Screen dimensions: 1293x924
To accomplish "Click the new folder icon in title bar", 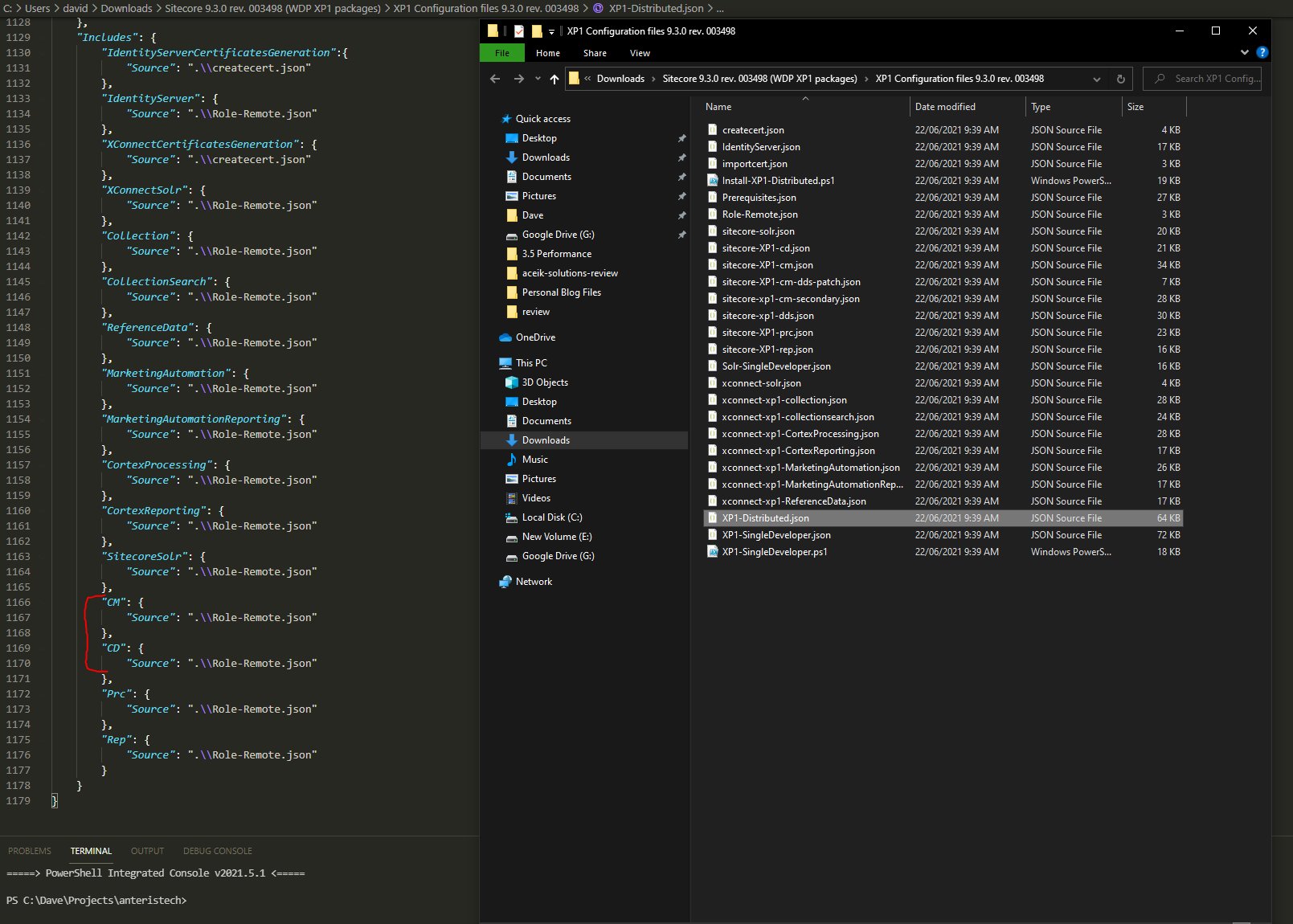I will (x=537, y=31).
